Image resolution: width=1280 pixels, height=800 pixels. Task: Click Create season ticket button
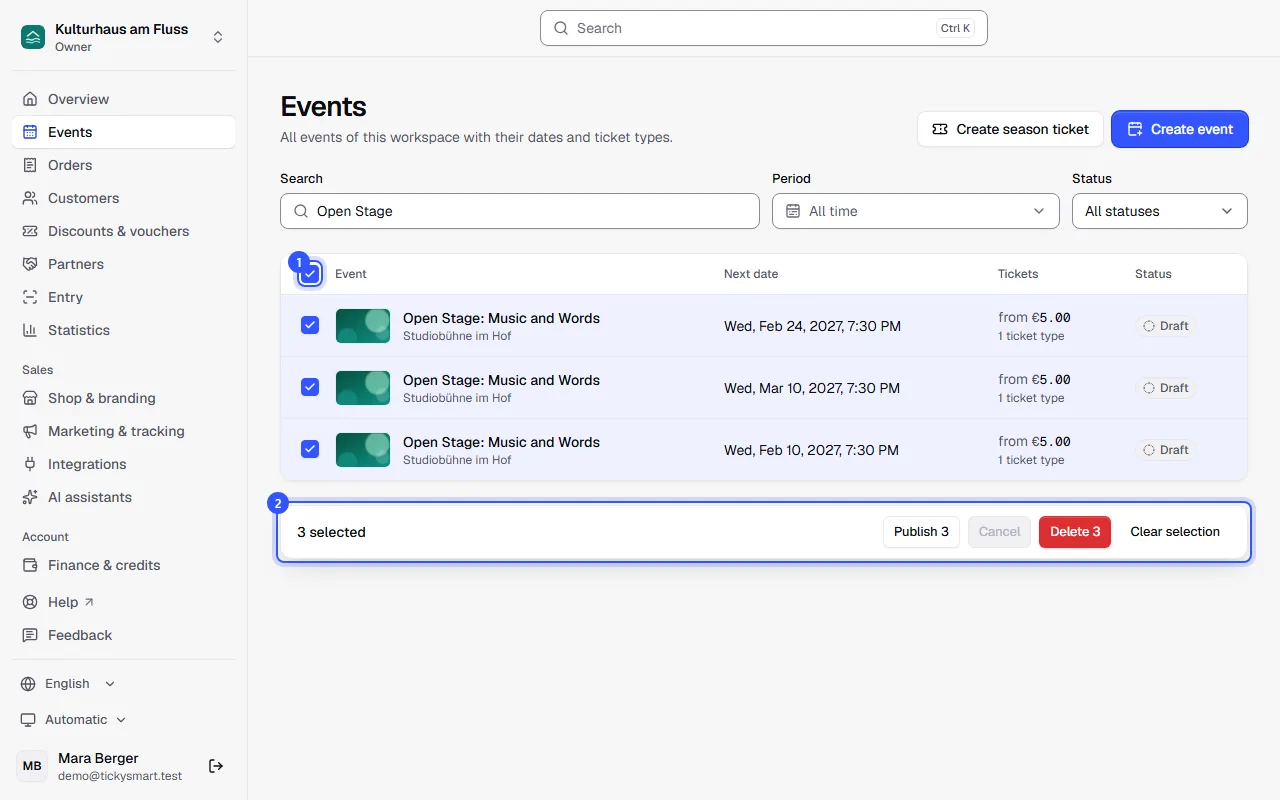pos(1010,129)
